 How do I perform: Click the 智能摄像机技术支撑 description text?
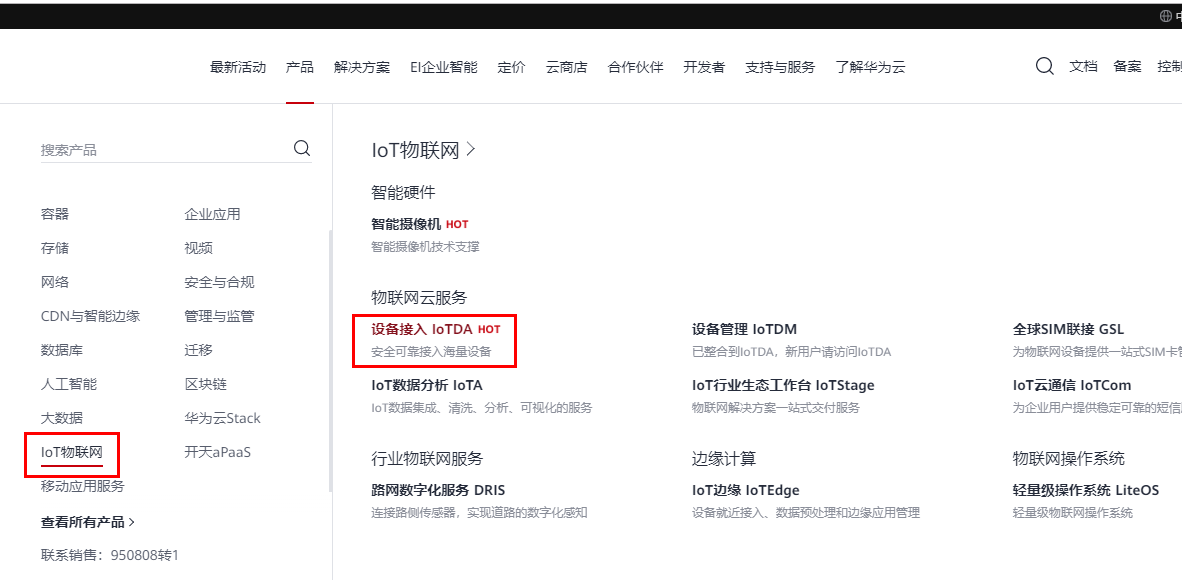click(425, 247)
